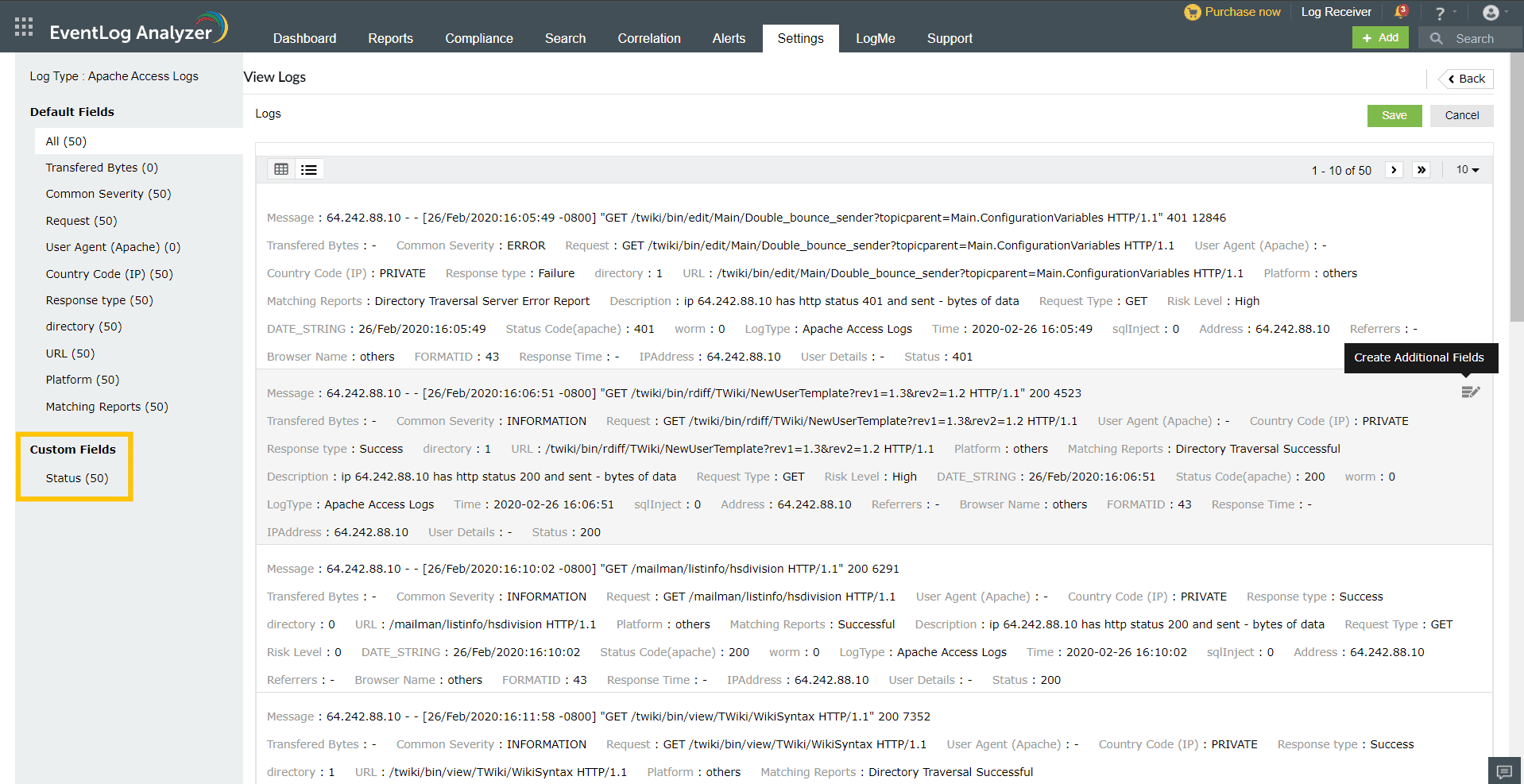Open the apps grid launcher icon
1524x784 pixels.
click(24, 27)
